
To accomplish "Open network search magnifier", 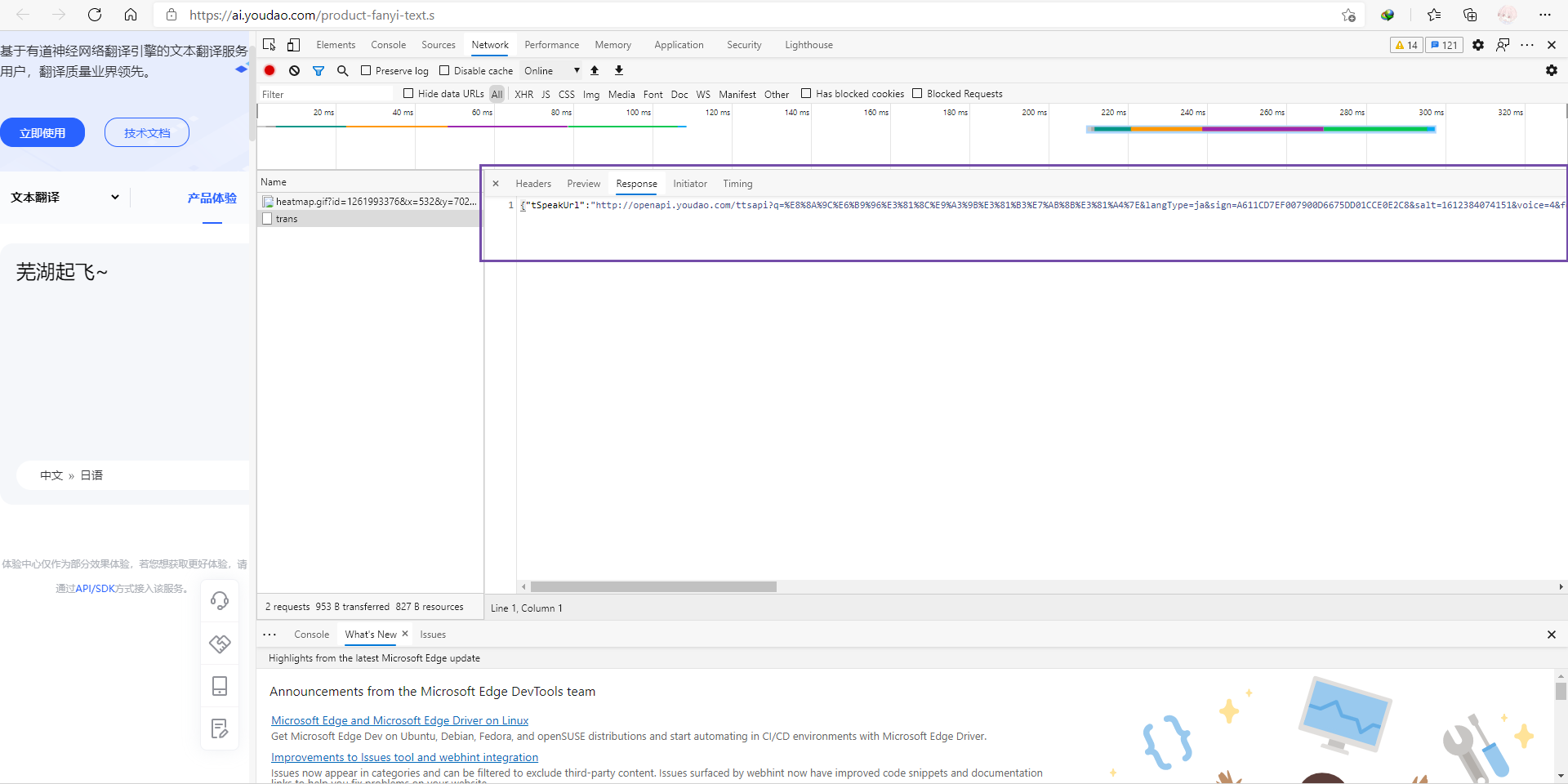I will click(343, 70).
